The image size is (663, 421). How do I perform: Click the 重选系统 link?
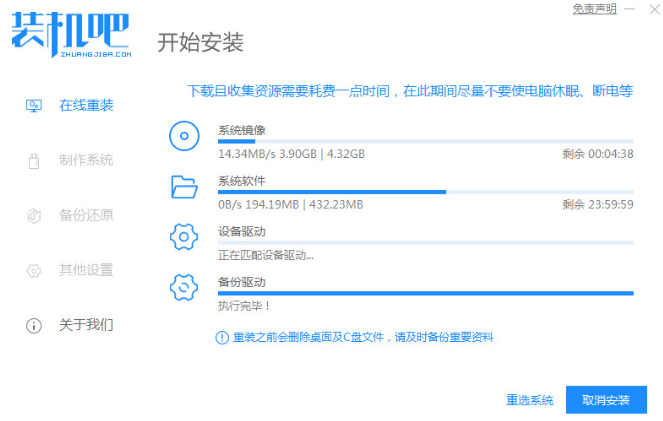(530, 400)
